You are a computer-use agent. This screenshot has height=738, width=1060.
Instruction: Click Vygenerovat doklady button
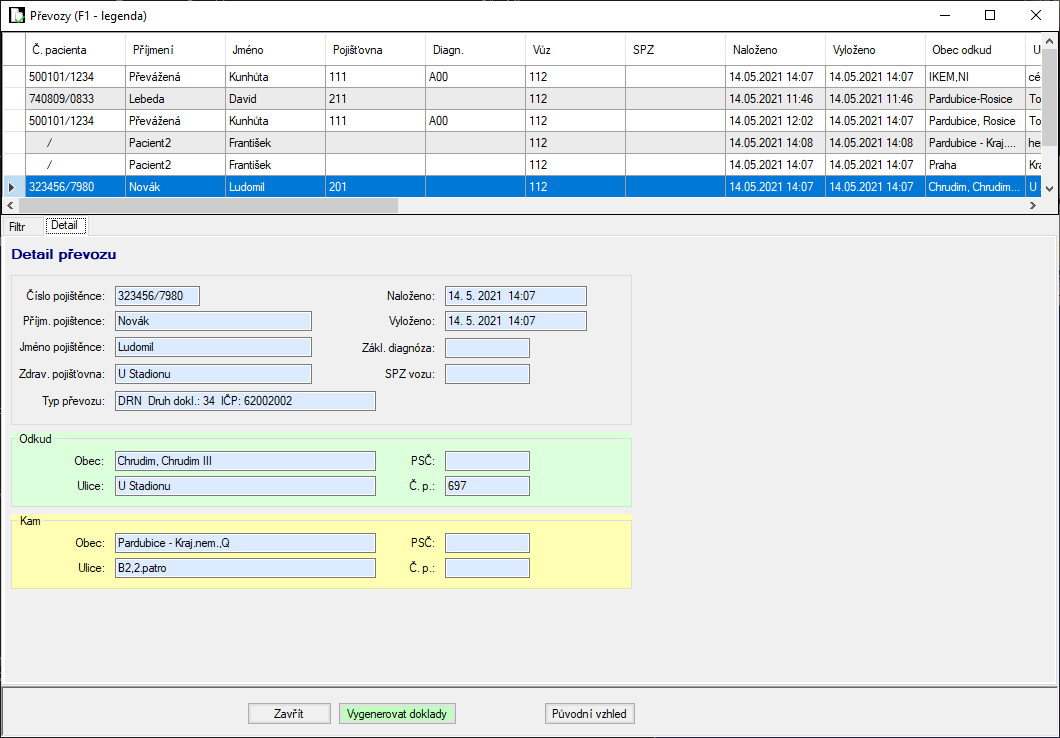click(x=398, y=714)
